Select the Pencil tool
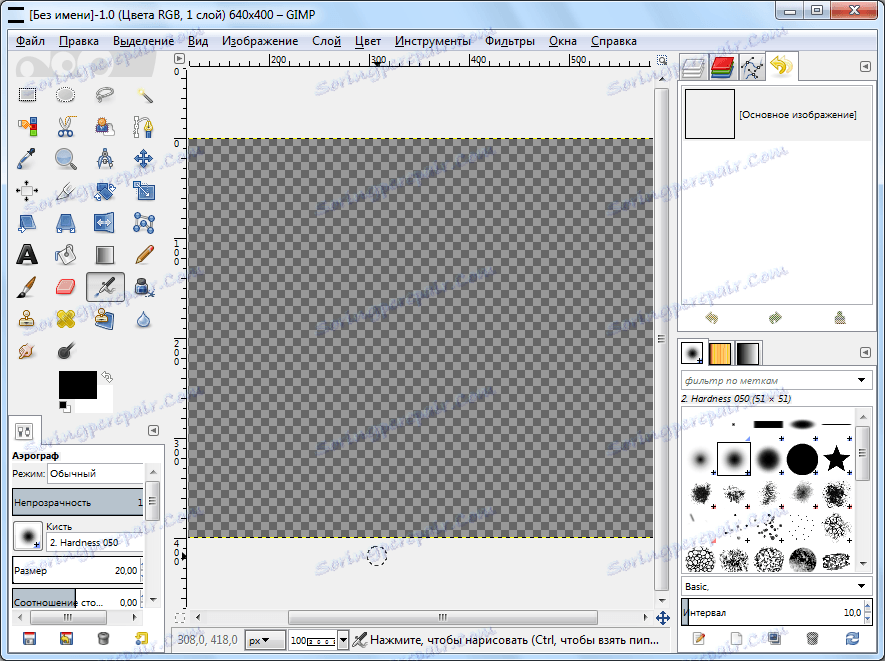The width and height of the screenshot is (885, 661). click(x=144, y=255)
